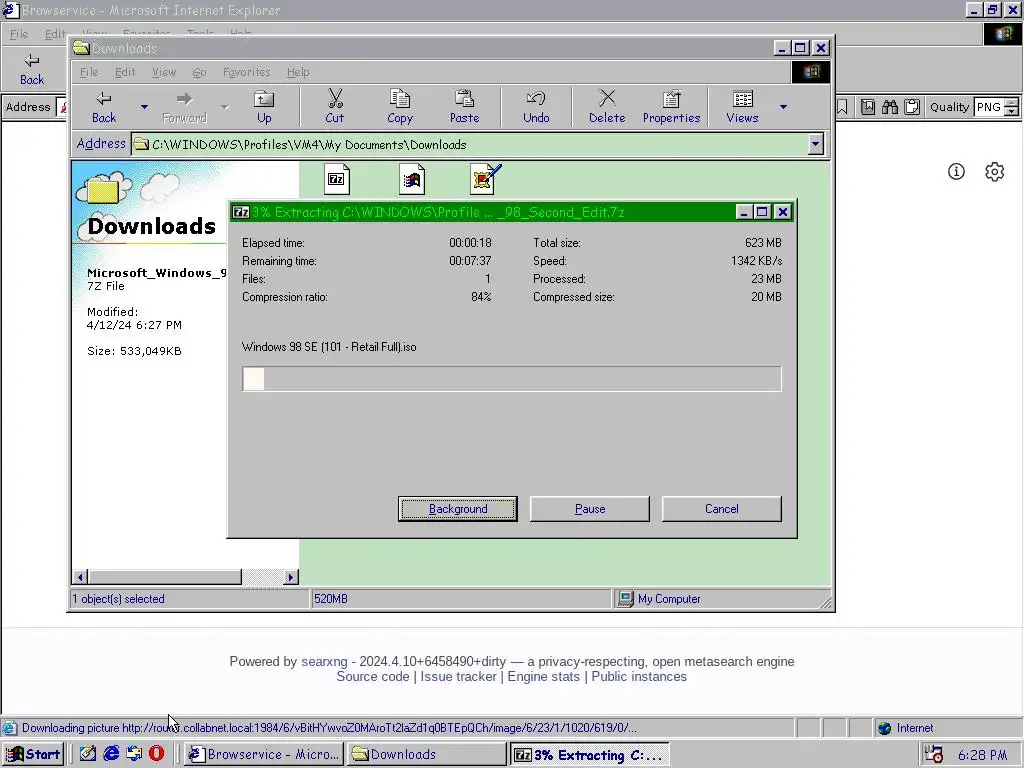Viewport: 1024px width, 768px height.
Task: Click Show Desktop in the quick launch
Action: (88, 754)
